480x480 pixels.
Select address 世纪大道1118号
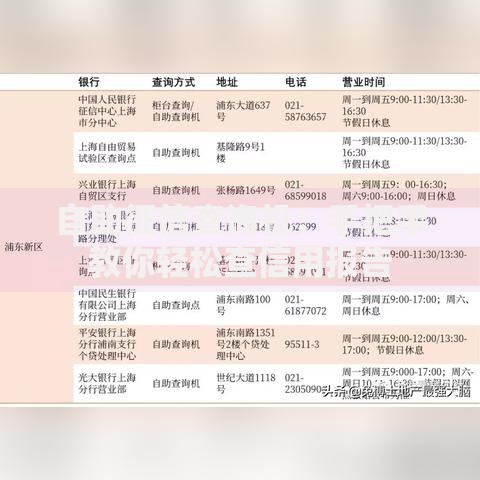(x=246, y=383)
